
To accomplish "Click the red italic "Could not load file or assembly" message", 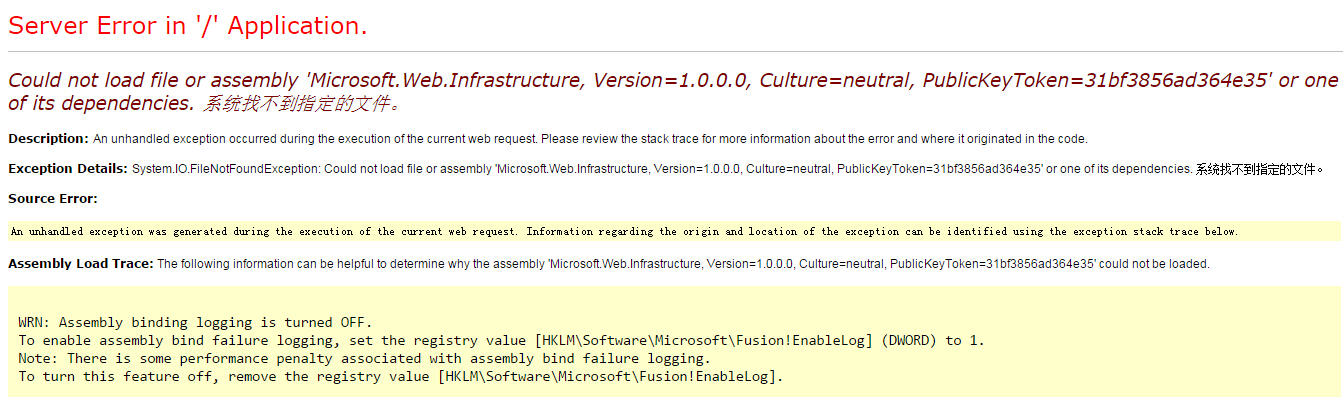I will (672, 91).
